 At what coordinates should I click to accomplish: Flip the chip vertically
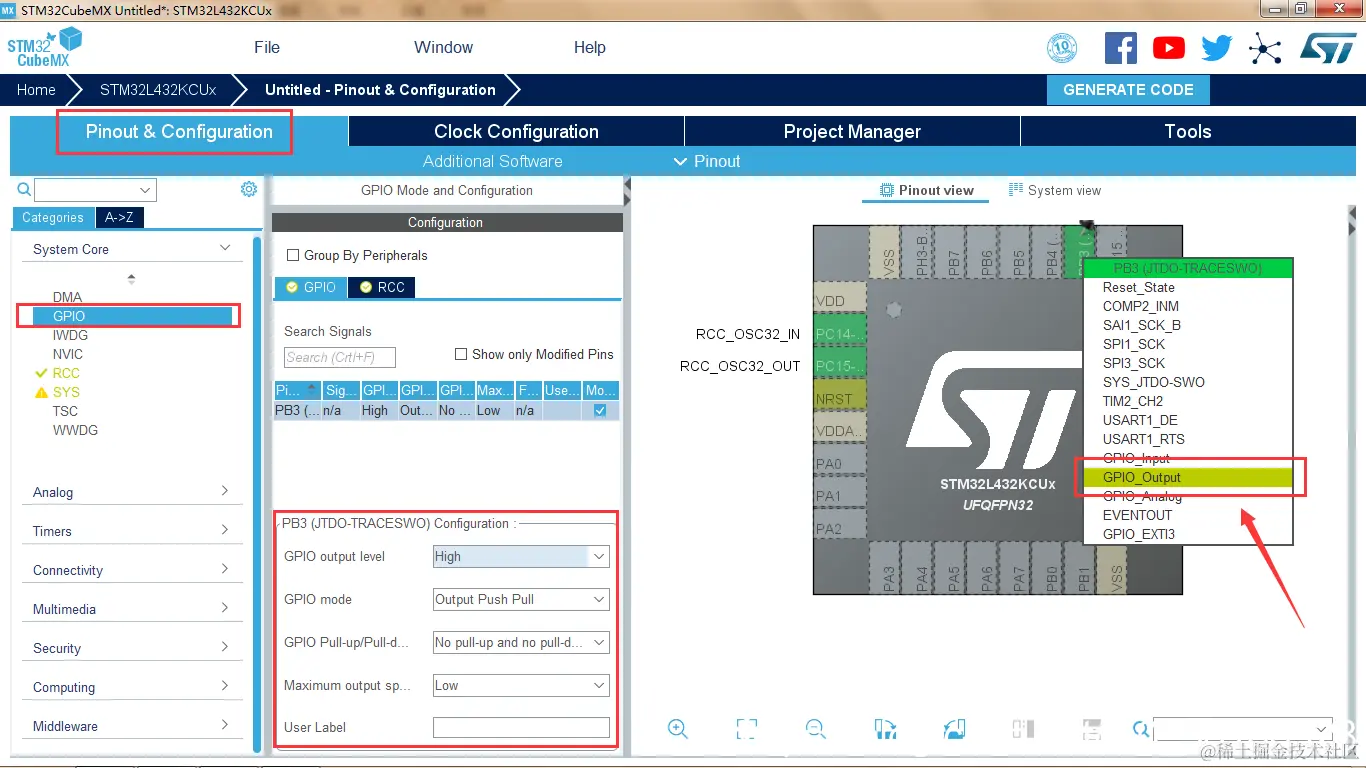pyautogui.click(x=1091, y=729)
